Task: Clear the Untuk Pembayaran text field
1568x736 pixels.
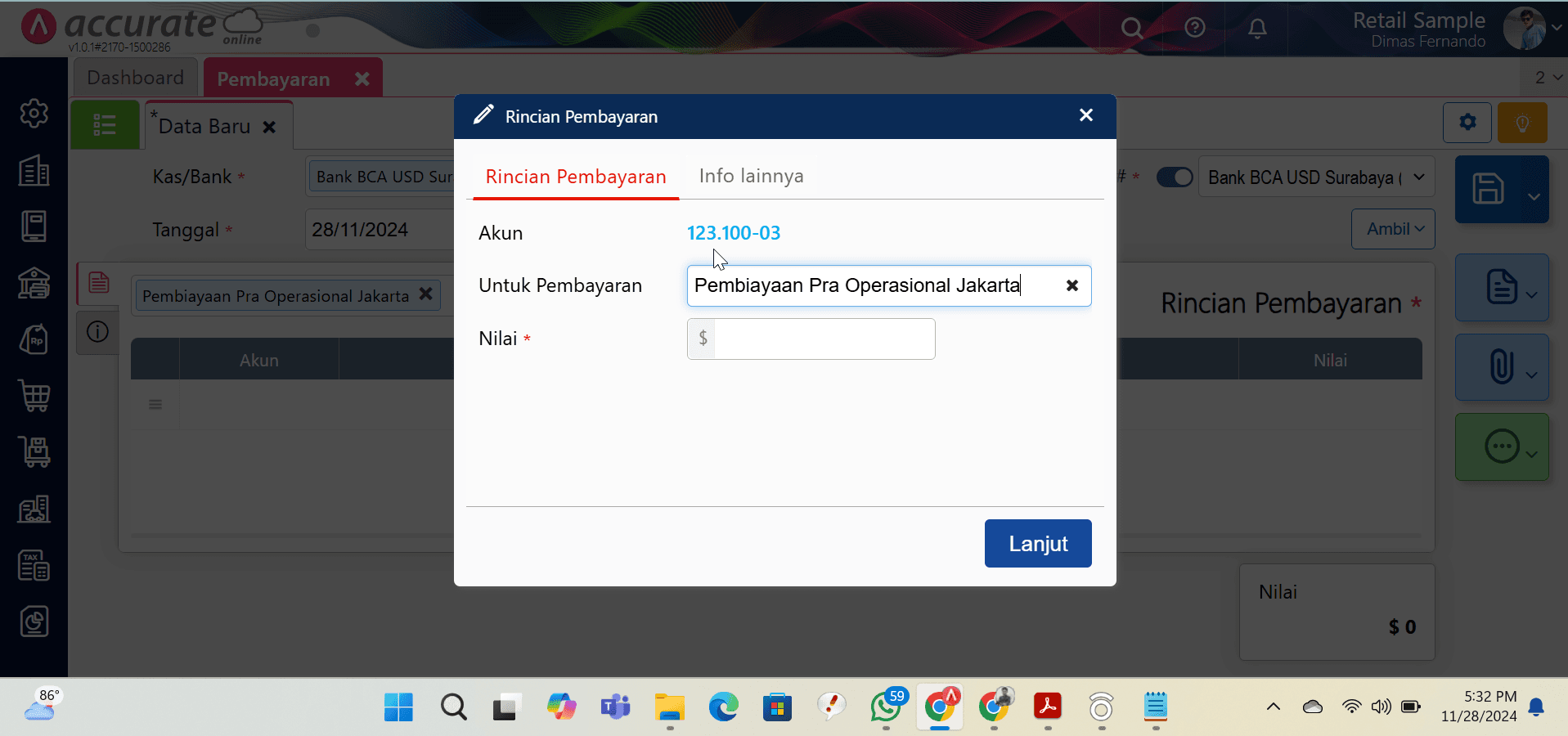Action: point(1072,285)
